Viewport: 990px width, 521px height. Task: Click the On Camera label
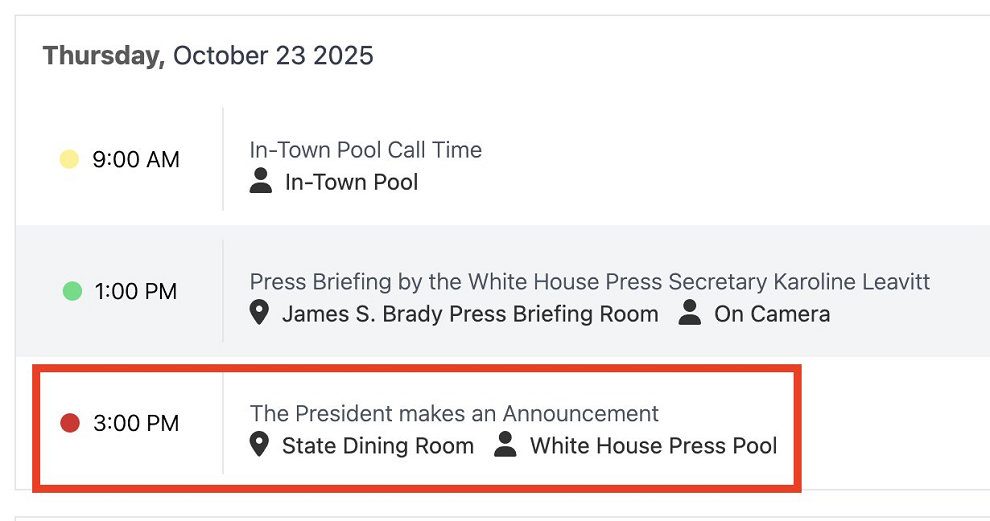click(771, 314)
